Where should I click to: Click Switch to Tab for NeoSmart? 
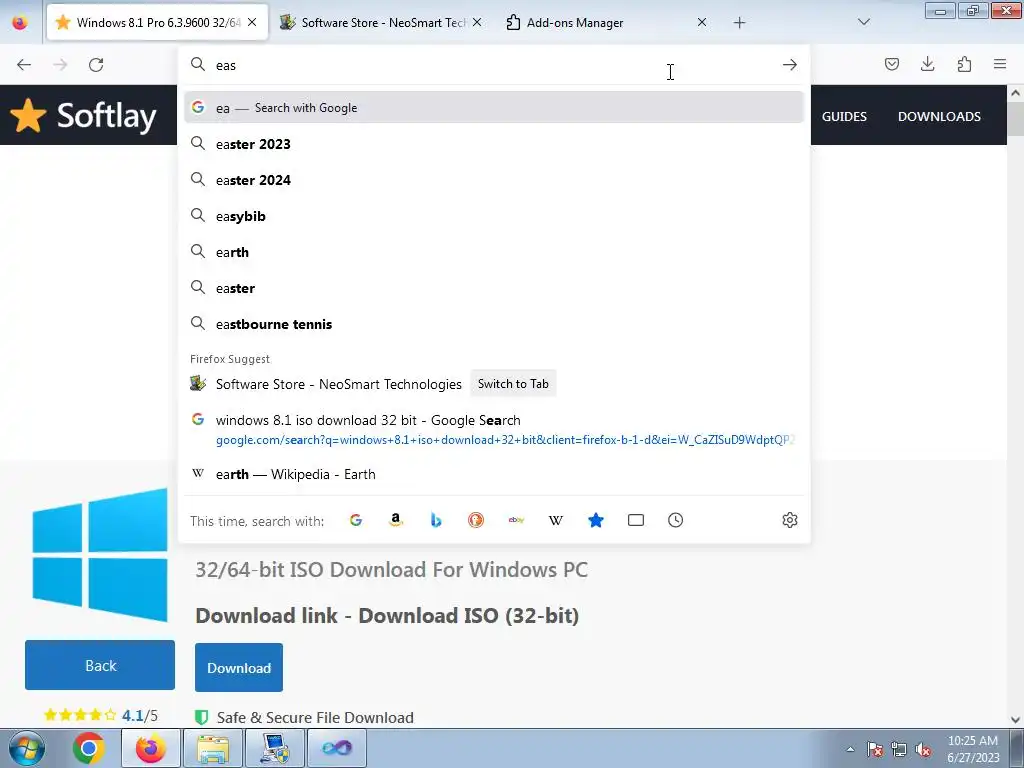(513, 384)
